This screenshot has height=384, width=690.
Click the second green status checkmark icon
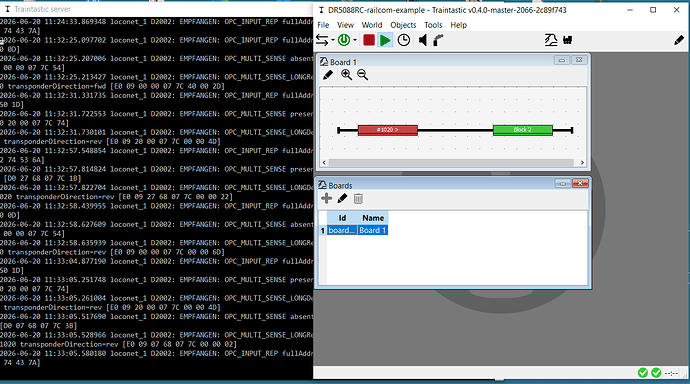pyautogui.click(x=656, y=373)
